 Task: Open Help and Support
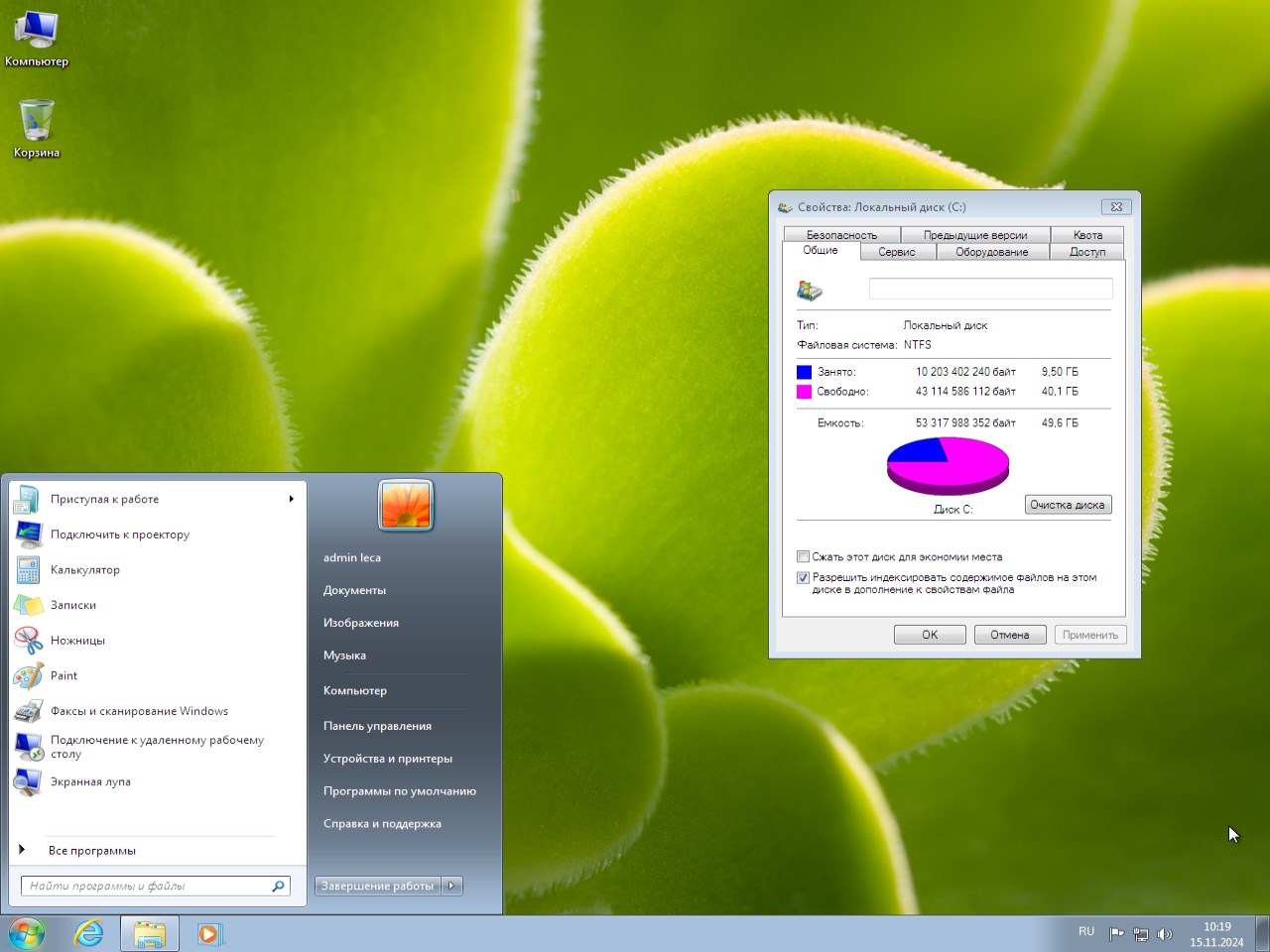382,824
